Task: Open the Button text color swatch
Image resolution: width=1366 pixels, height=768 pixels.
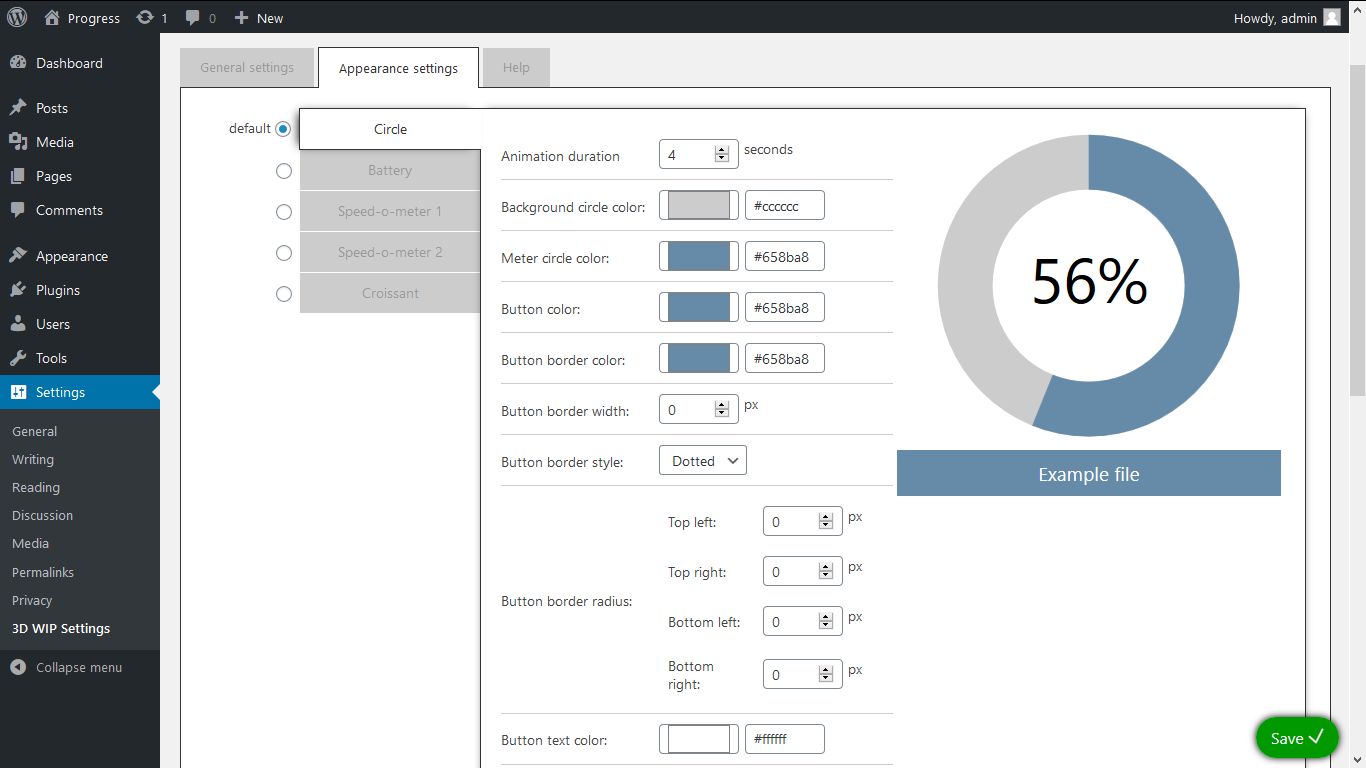Action: (699, 739)
